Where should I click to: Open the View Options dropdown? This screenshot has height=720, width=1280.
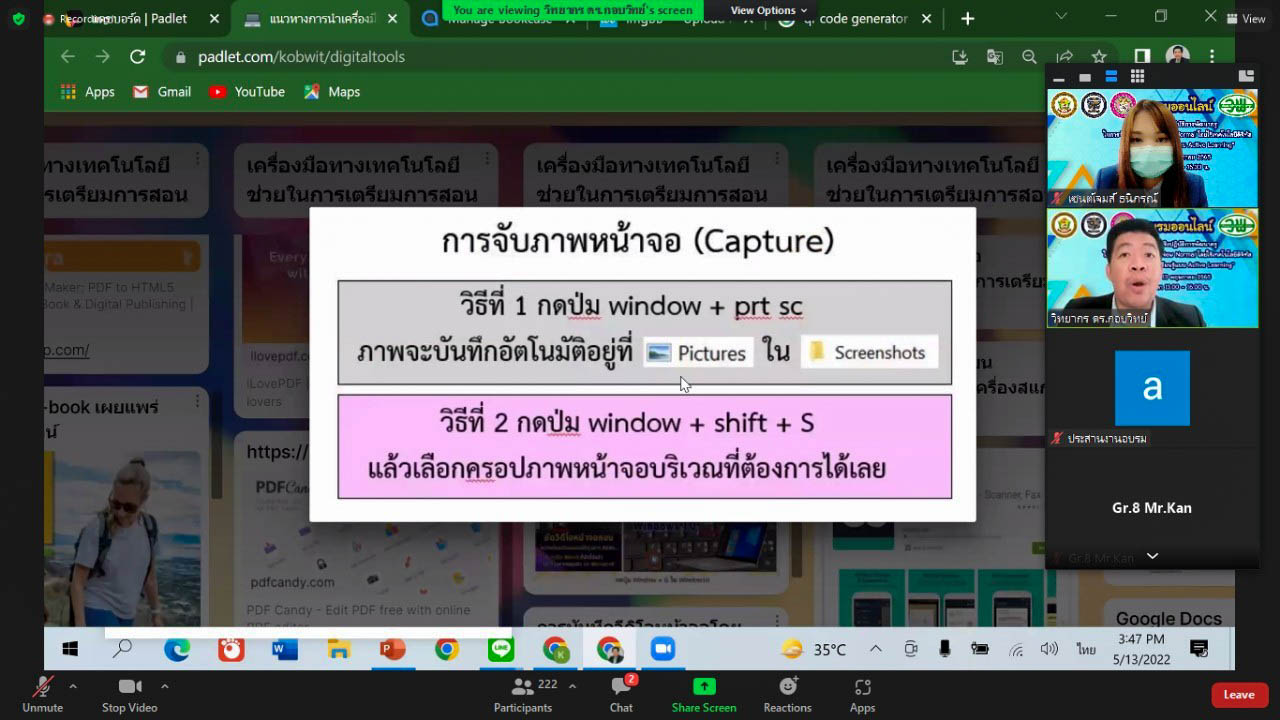tap(768, 10)
